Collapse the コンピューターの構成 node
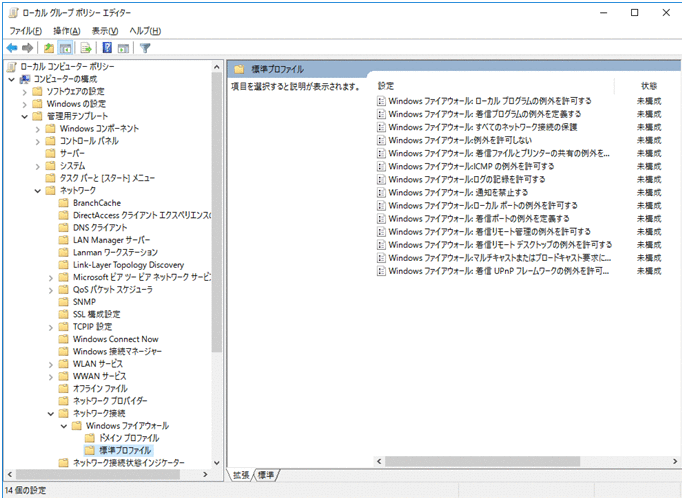The width and height of the screenshot is (685, 503). 12,80
